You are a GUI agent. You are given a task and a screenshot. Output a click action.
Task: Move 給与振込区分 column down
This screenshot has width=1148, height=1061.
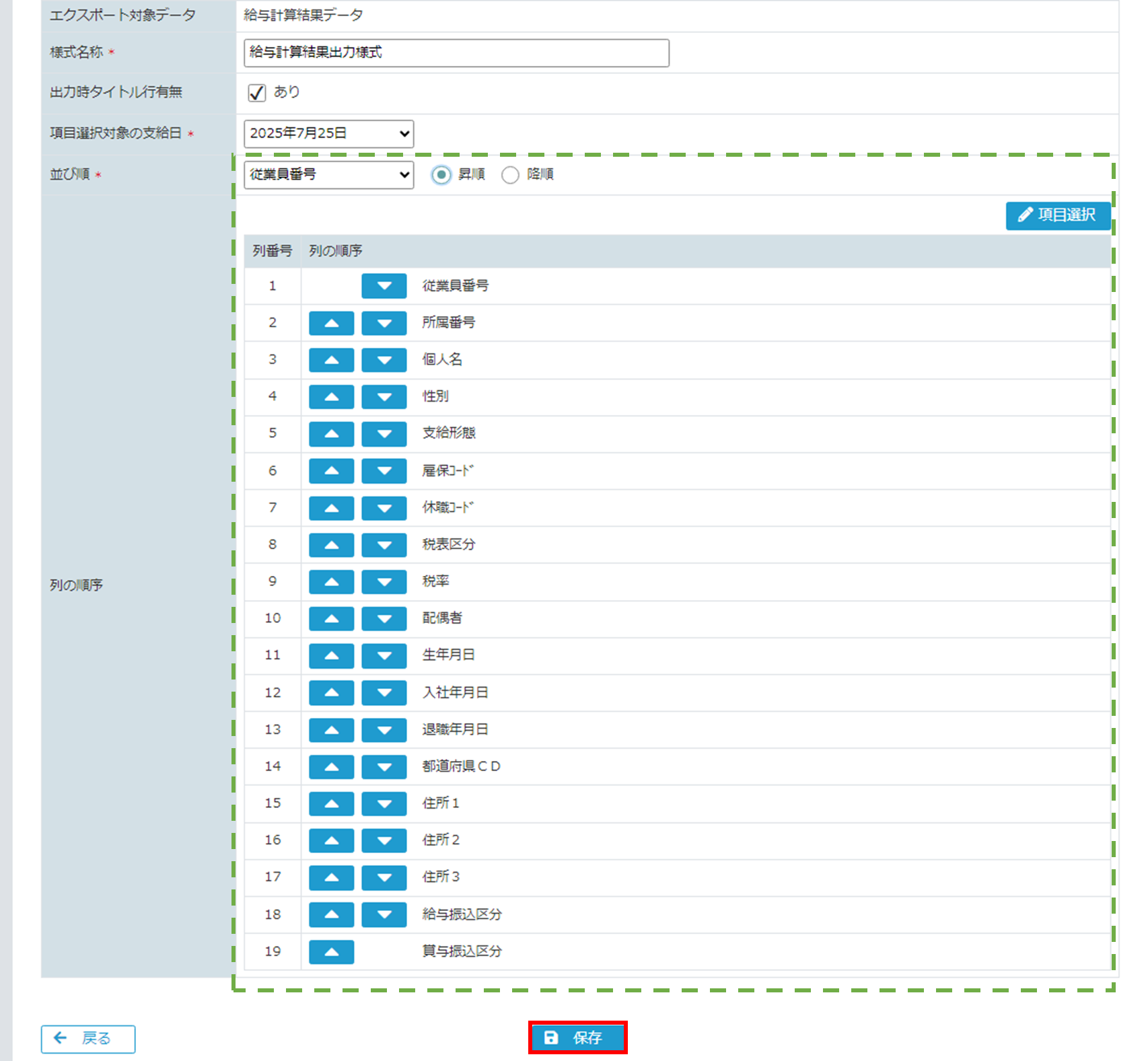384,914
